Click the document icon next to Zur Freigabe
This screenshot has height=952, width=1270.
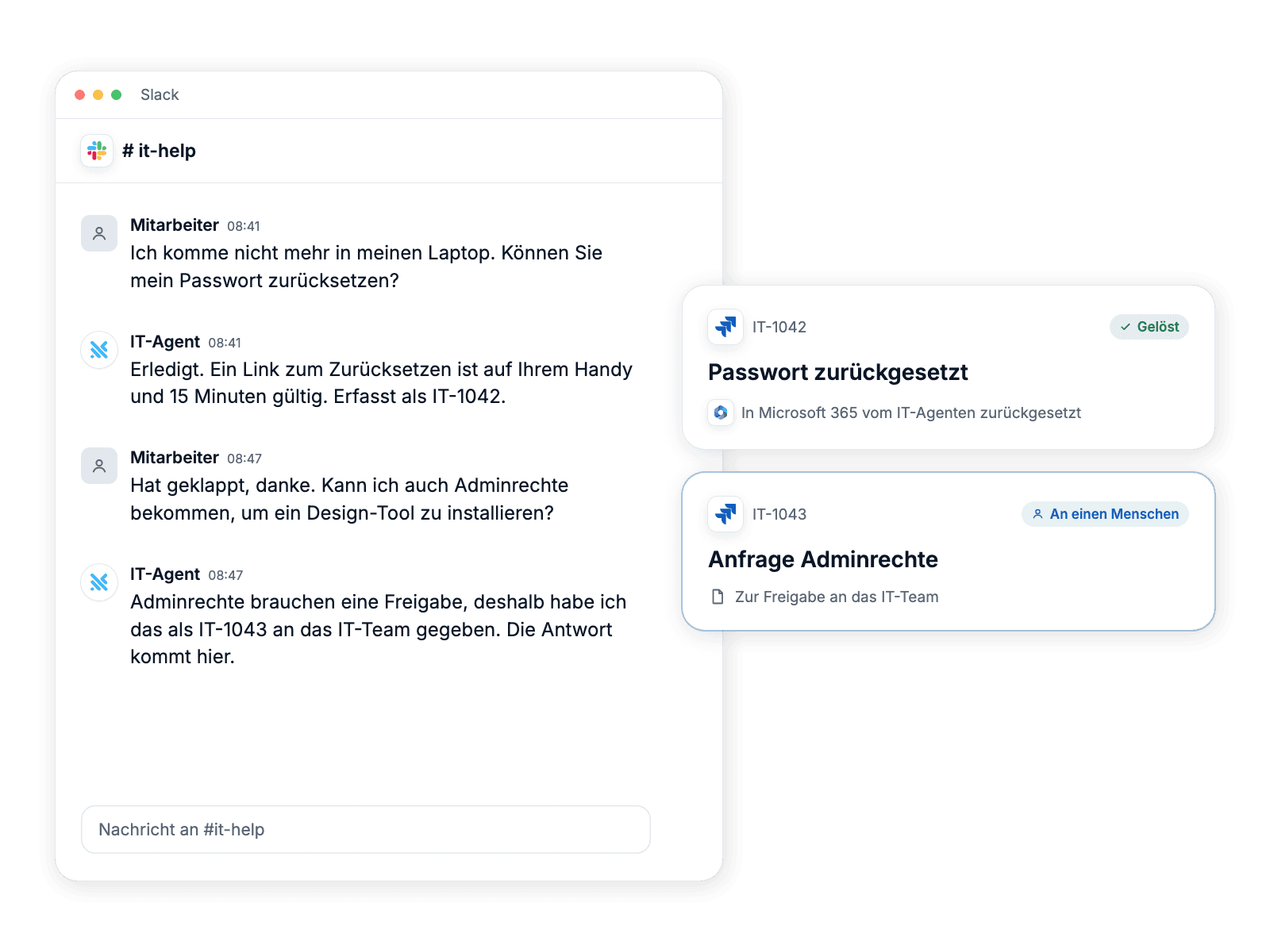pos(718,597)
